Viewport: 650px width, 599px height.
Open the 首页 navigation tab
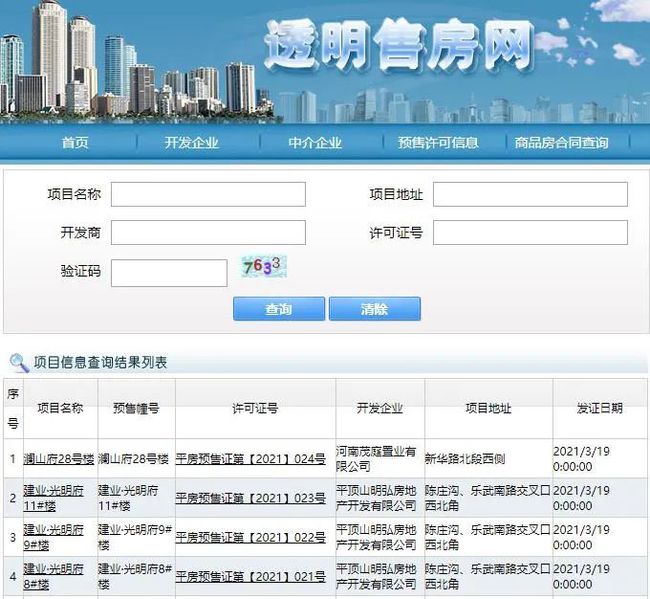tap(75, 143)
